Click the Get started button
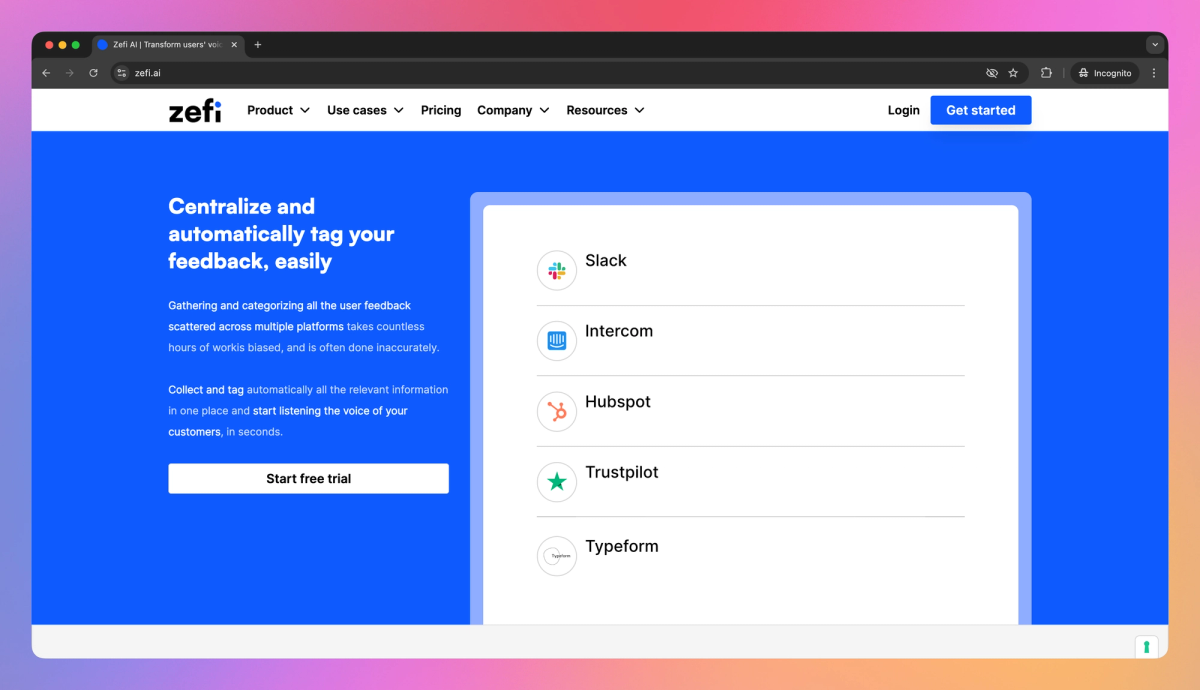This screenshot has width=1200, height=690. pyautogui.click(x=981, y=110)
